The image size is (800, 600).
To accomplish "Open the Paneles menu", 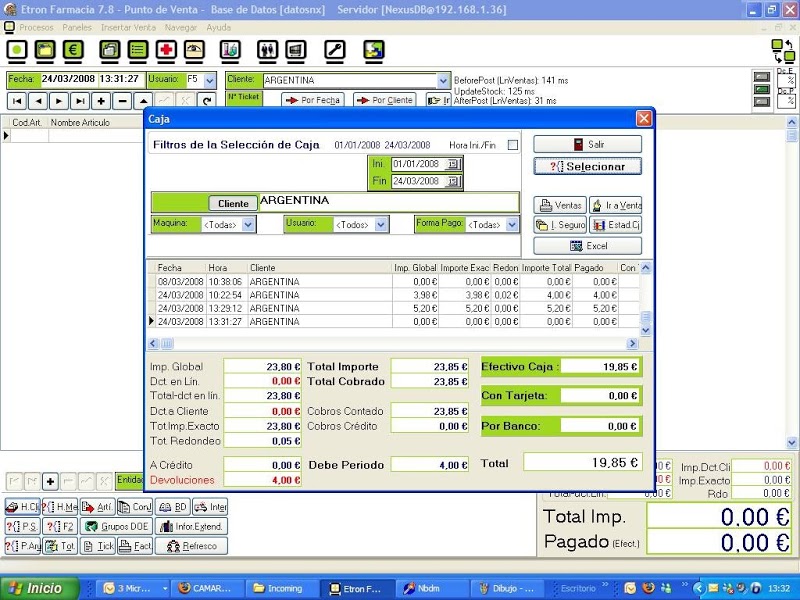I will click(77, 28).
